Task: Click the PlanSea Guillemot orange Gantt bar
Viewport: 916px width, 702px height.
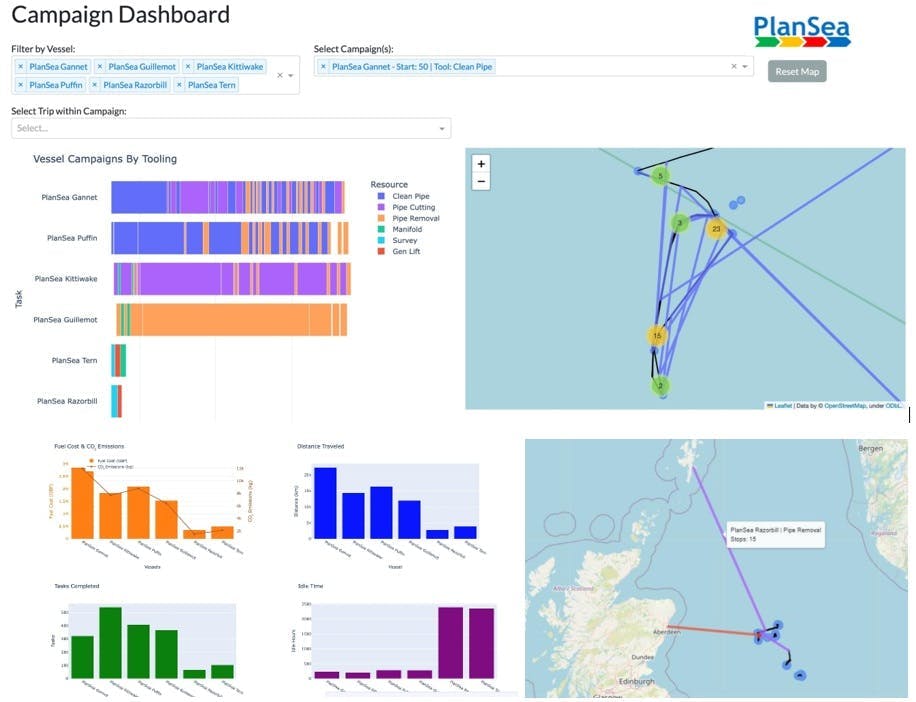Action: coord(230,320)
